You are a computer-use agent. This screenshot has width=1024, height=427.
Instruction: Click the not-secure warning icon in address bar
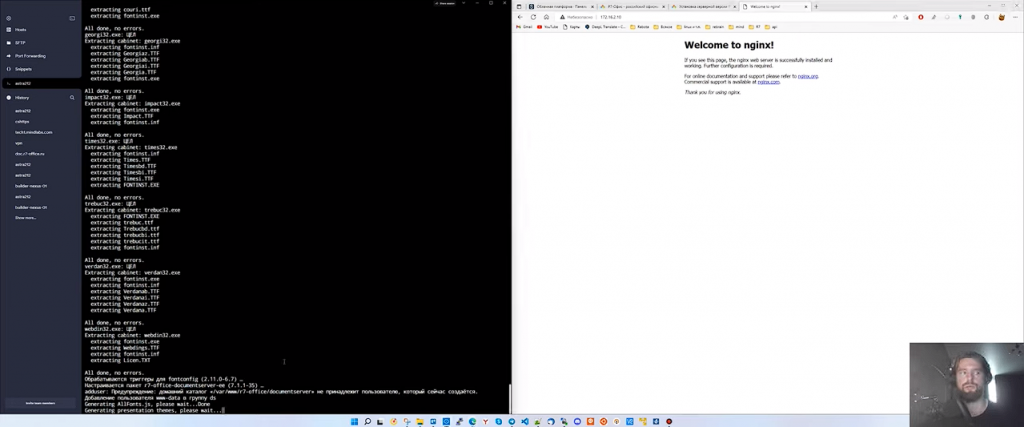pyautogui.click(x=562, y=17)
